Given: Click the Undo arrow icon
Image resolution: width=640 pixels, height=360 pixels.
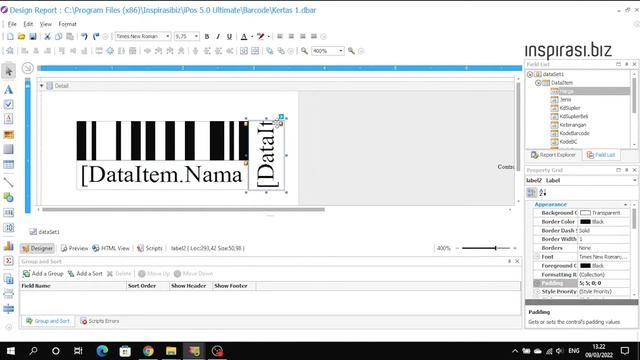Looking at the screenshot, I should coord(84,37).
